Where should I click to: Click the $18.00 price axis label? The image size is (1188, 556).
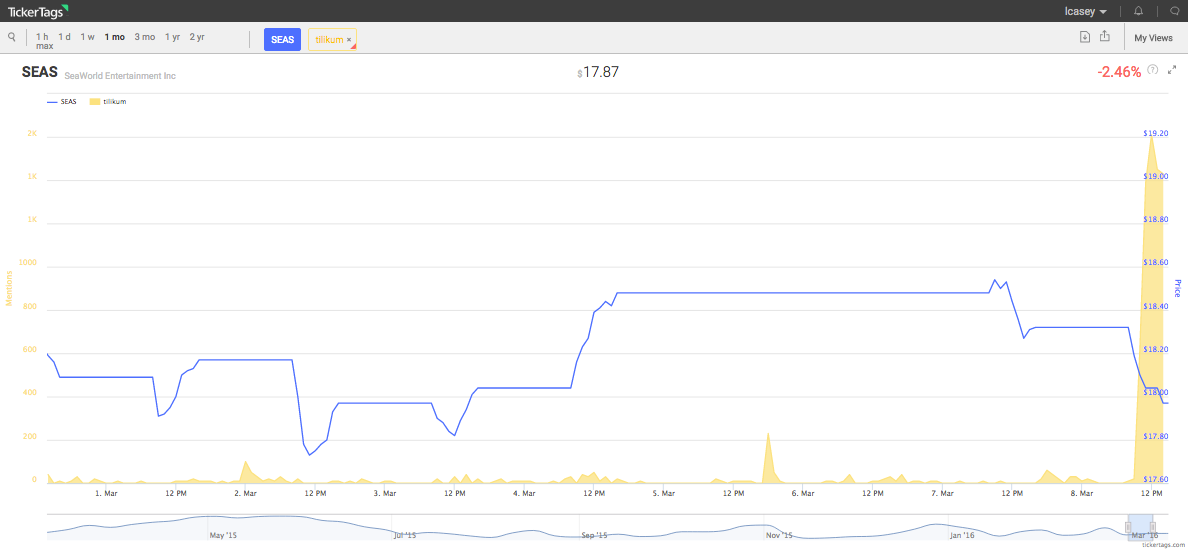click(x=1155, y=393)
